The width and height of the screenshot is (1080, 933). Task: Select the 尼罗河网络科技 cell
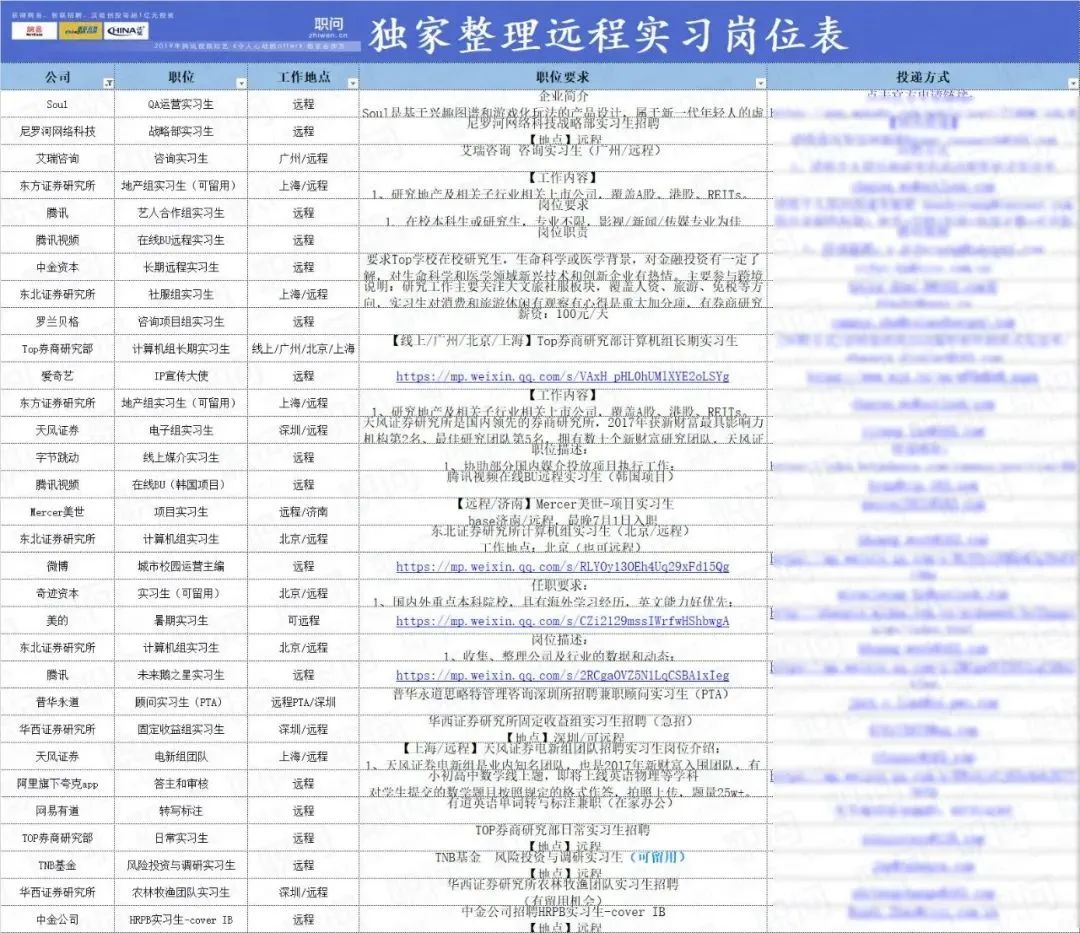click(57, 131)
